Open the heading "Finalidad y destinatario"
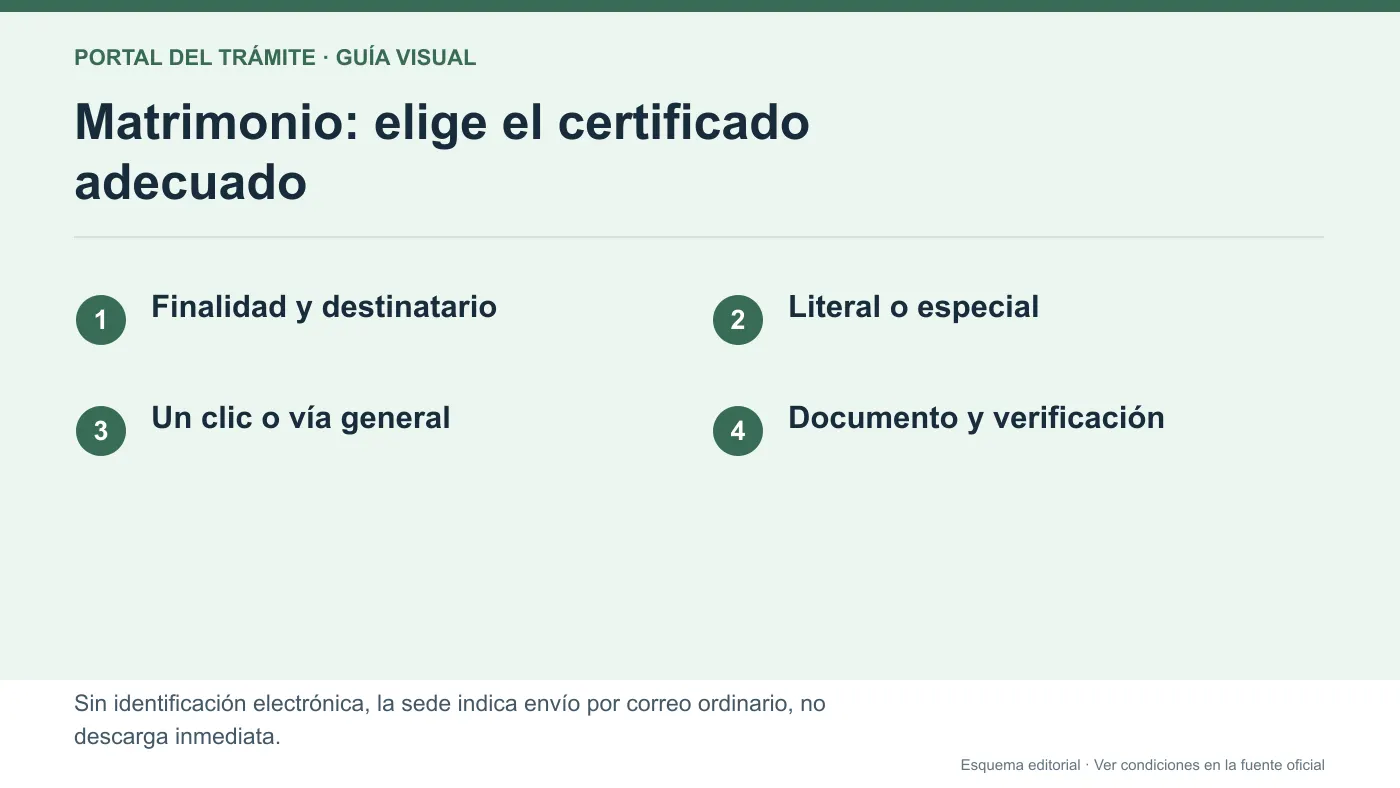The height and width of the screenshot is (788, 1400). tap(324, 307)
